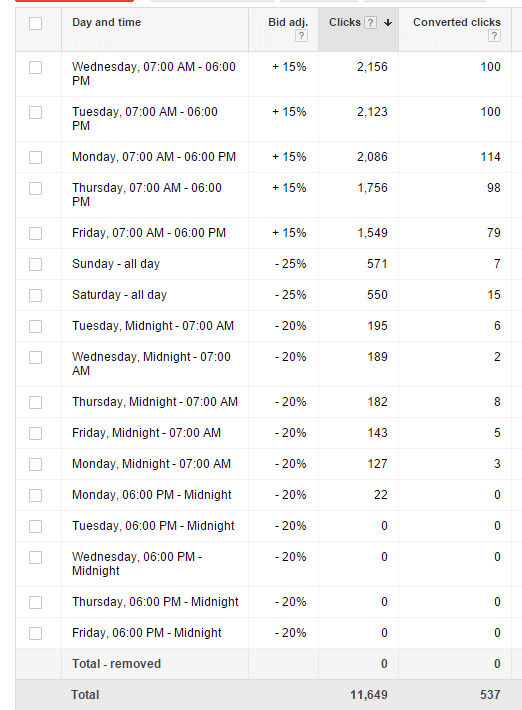Image resolution: width=522 pixels, height=710 pixels.
Task: Check the Wednesday 07:00 AM - 06:00 PM row
Action: click(35, 67)
